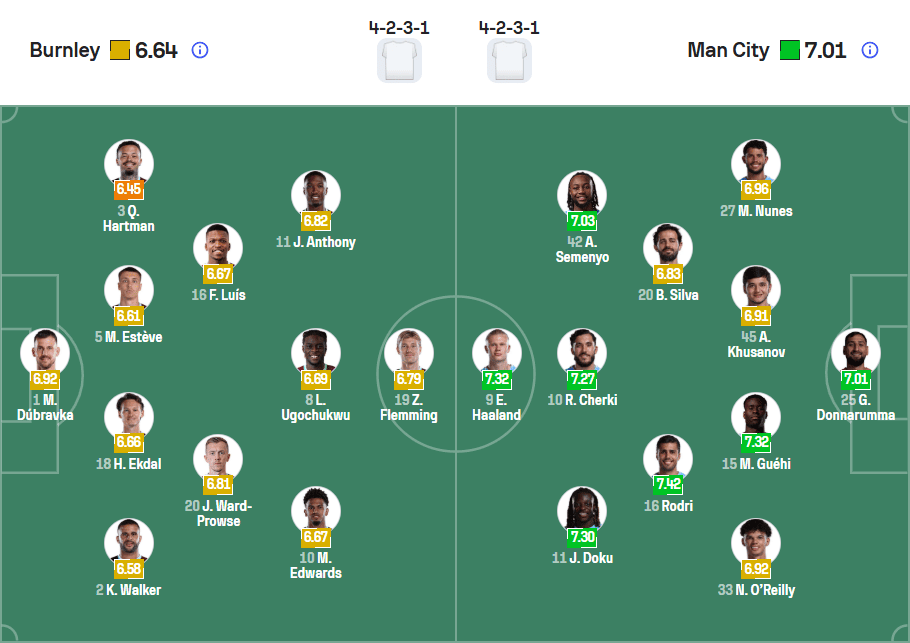This screenshot has height=643, width=910.
Task: Click the info icon next to Man City rating
Action: 869,50
